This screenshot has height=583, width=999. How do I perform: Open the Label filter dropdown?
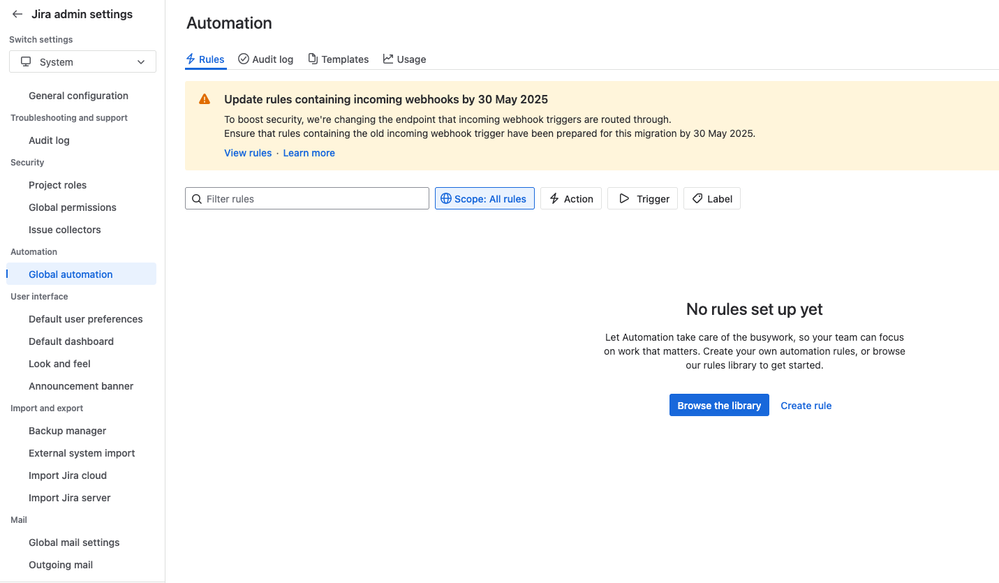(x=712, y=199)
